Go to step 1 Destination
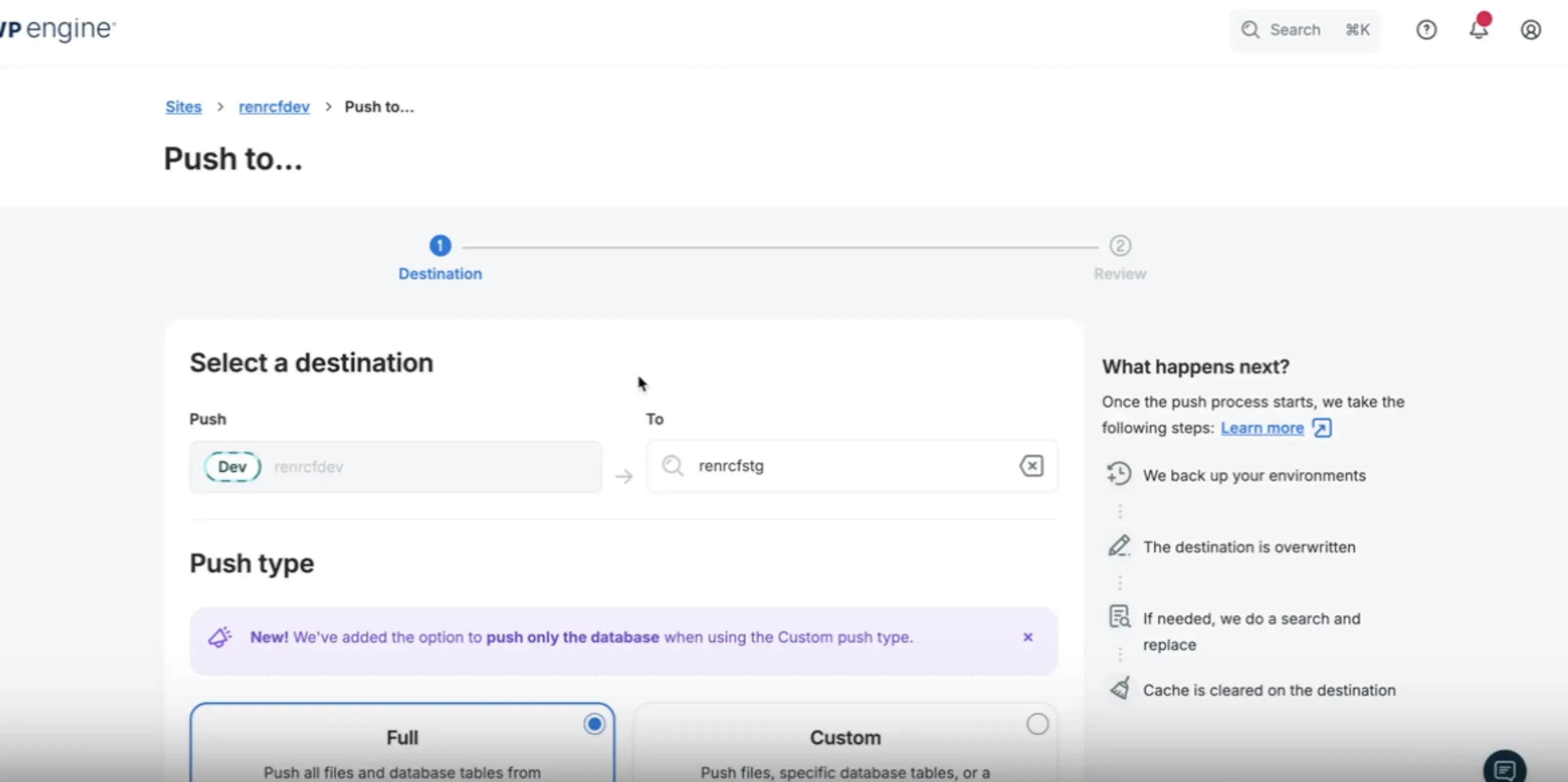Screen dimensions: 1568x782 point(440,246)
